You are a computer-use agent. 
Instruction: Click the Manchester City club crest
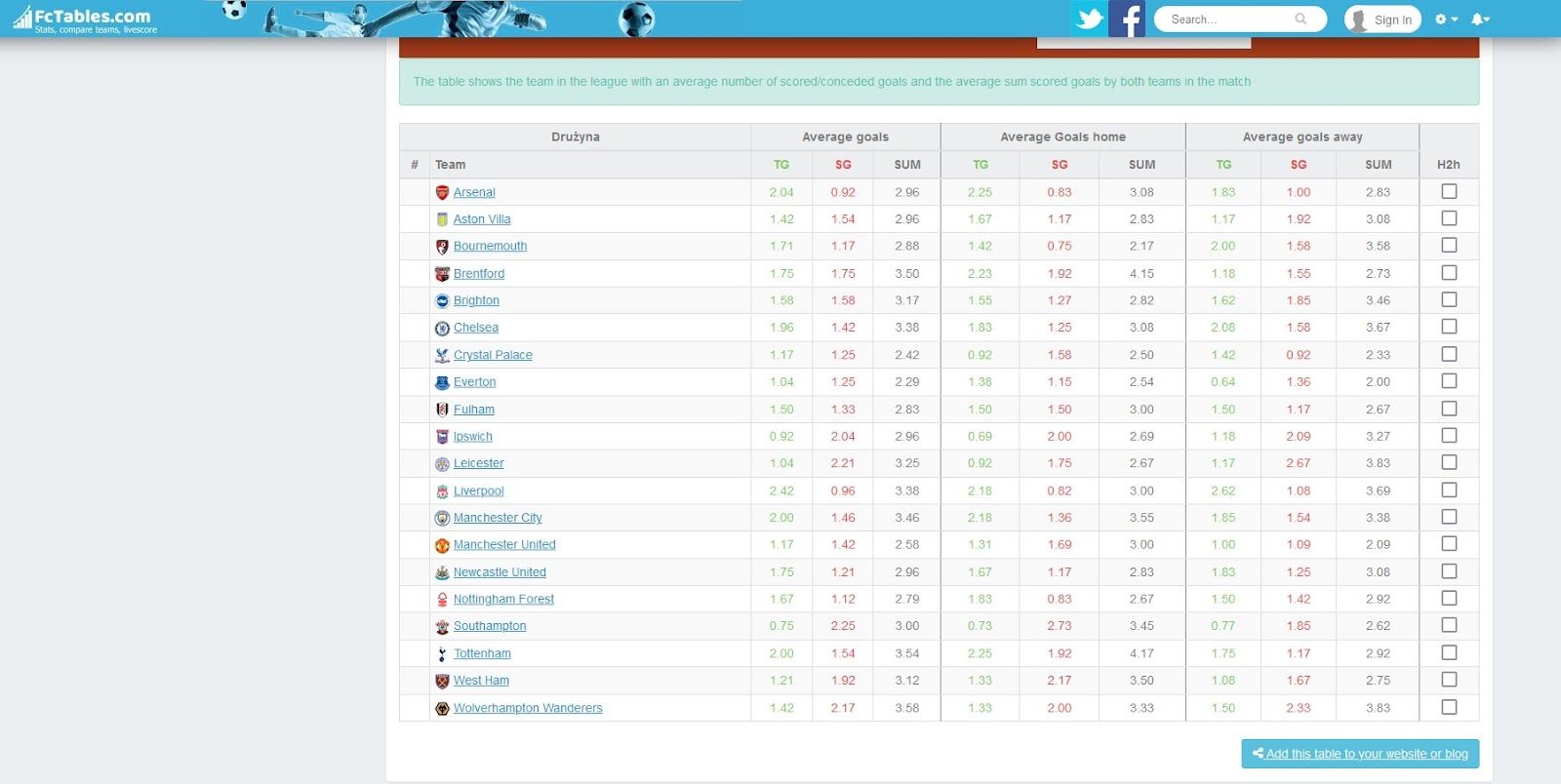442,518
